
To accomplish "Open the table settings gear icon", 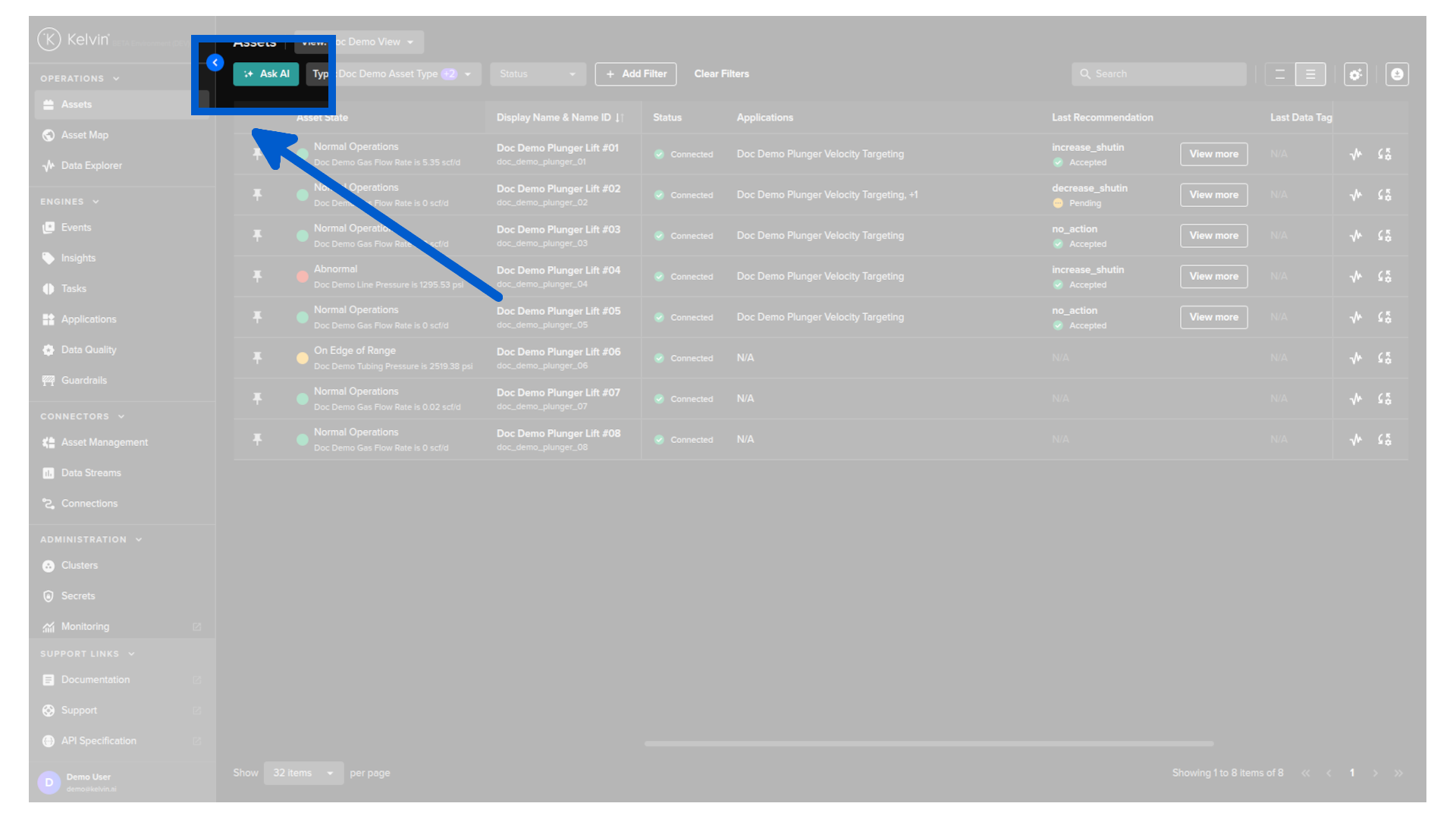I will (x=1355, y=74).
